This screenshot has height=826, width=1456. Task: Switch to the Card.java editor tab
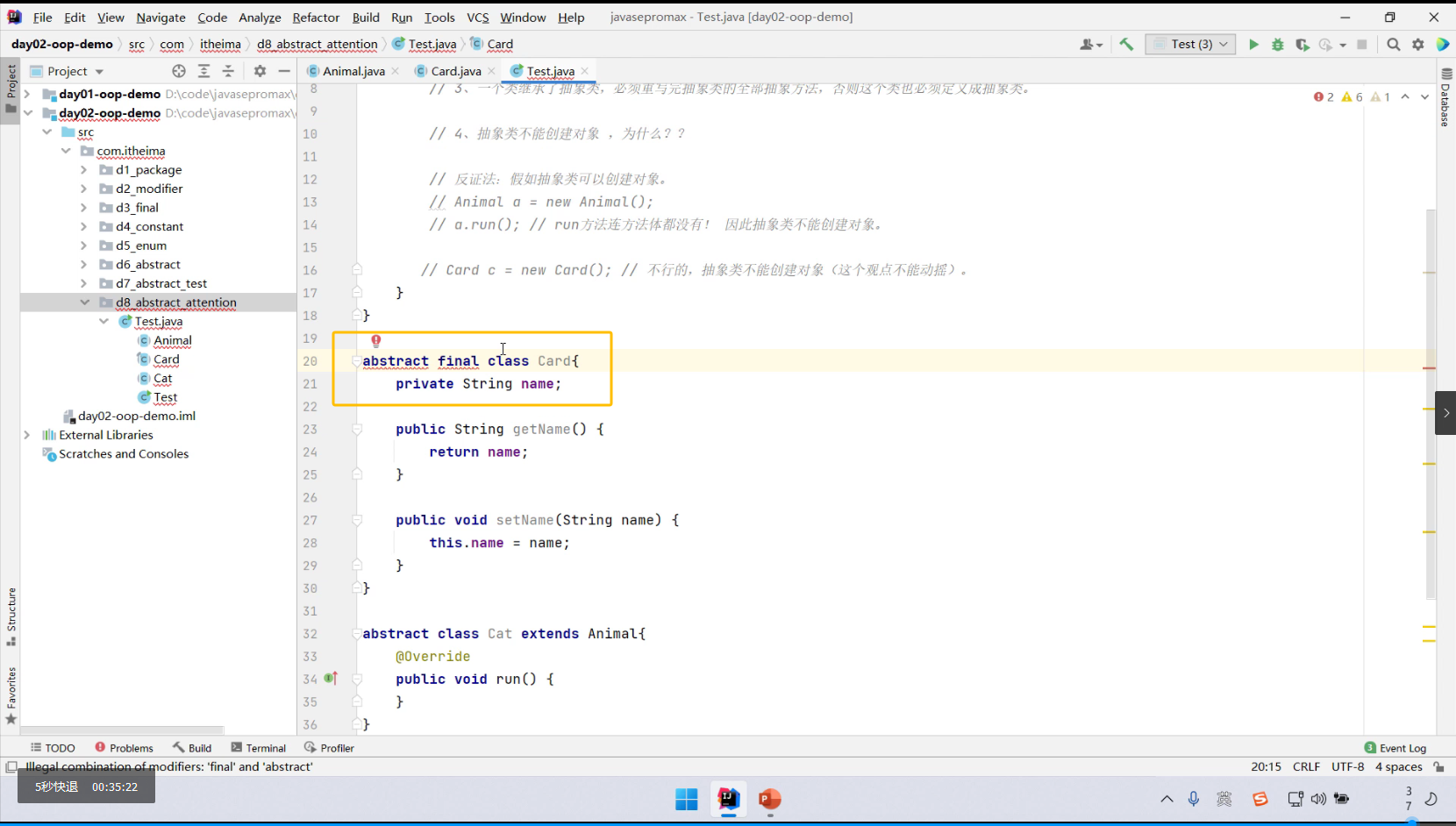pyautogui.click(x=455, y=71)
